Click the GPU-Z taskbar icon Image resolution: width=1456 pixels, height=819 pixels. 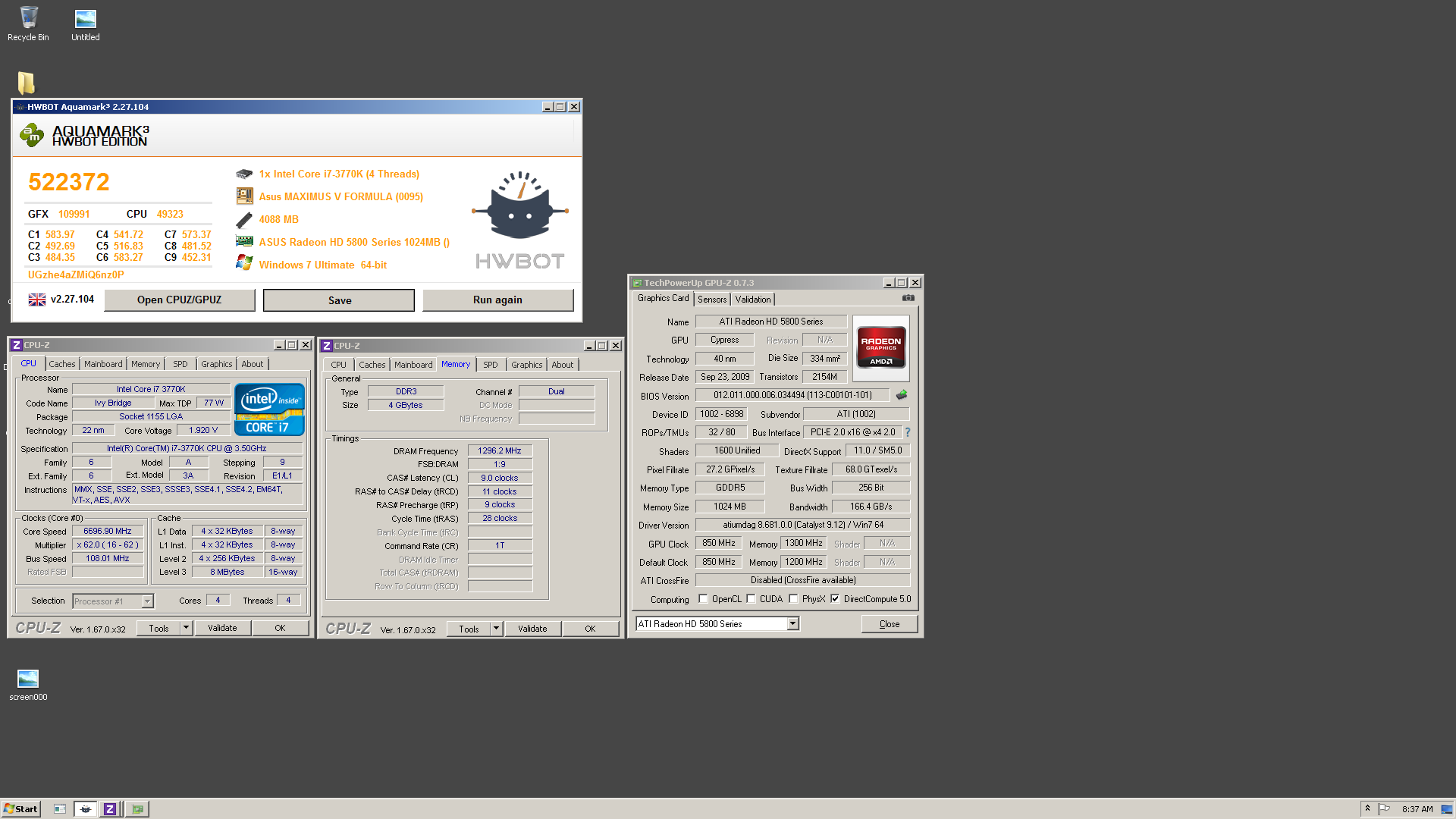click(137, 809)
